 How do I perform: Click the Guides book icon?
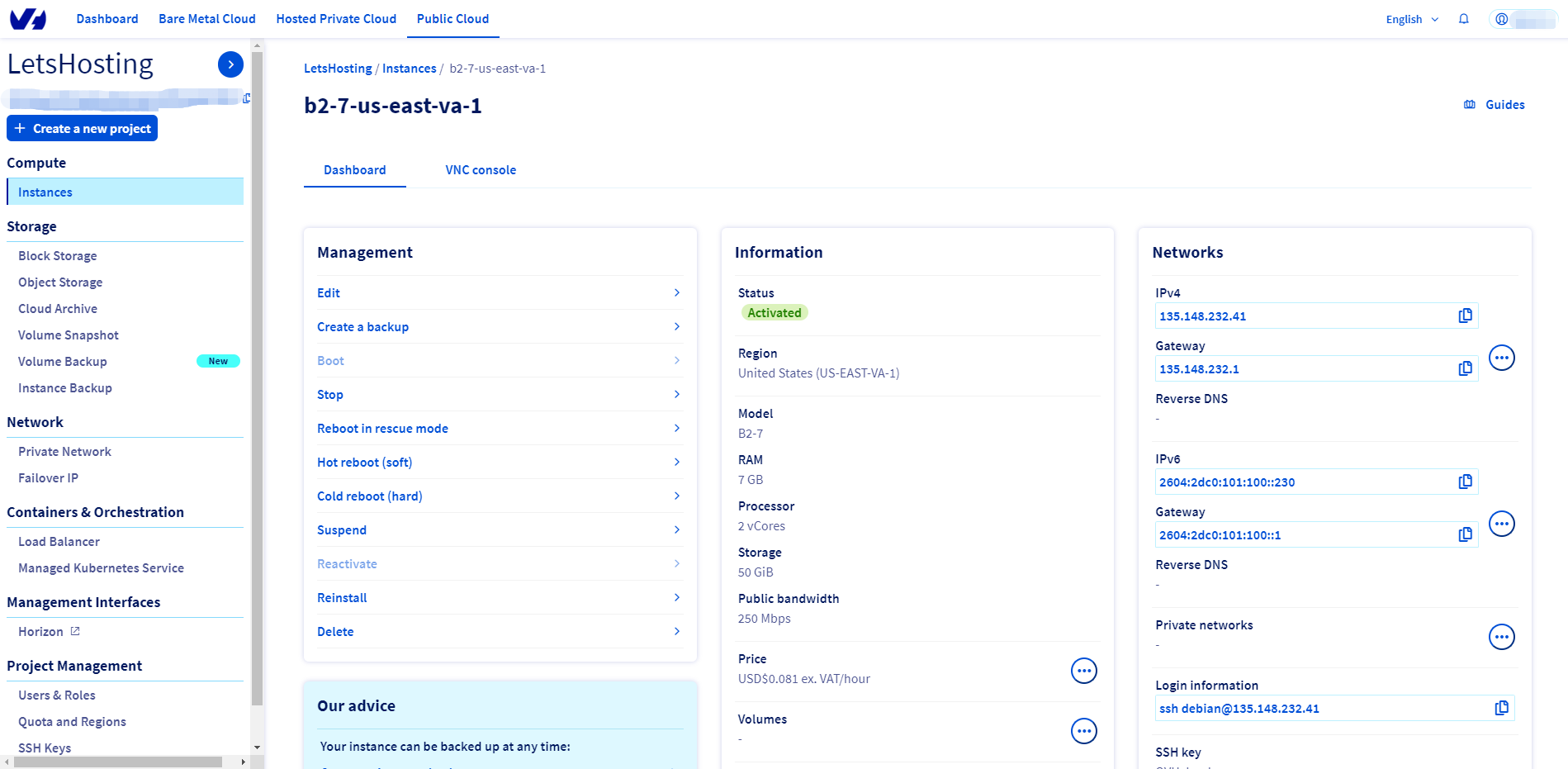tap(1470, 105)
